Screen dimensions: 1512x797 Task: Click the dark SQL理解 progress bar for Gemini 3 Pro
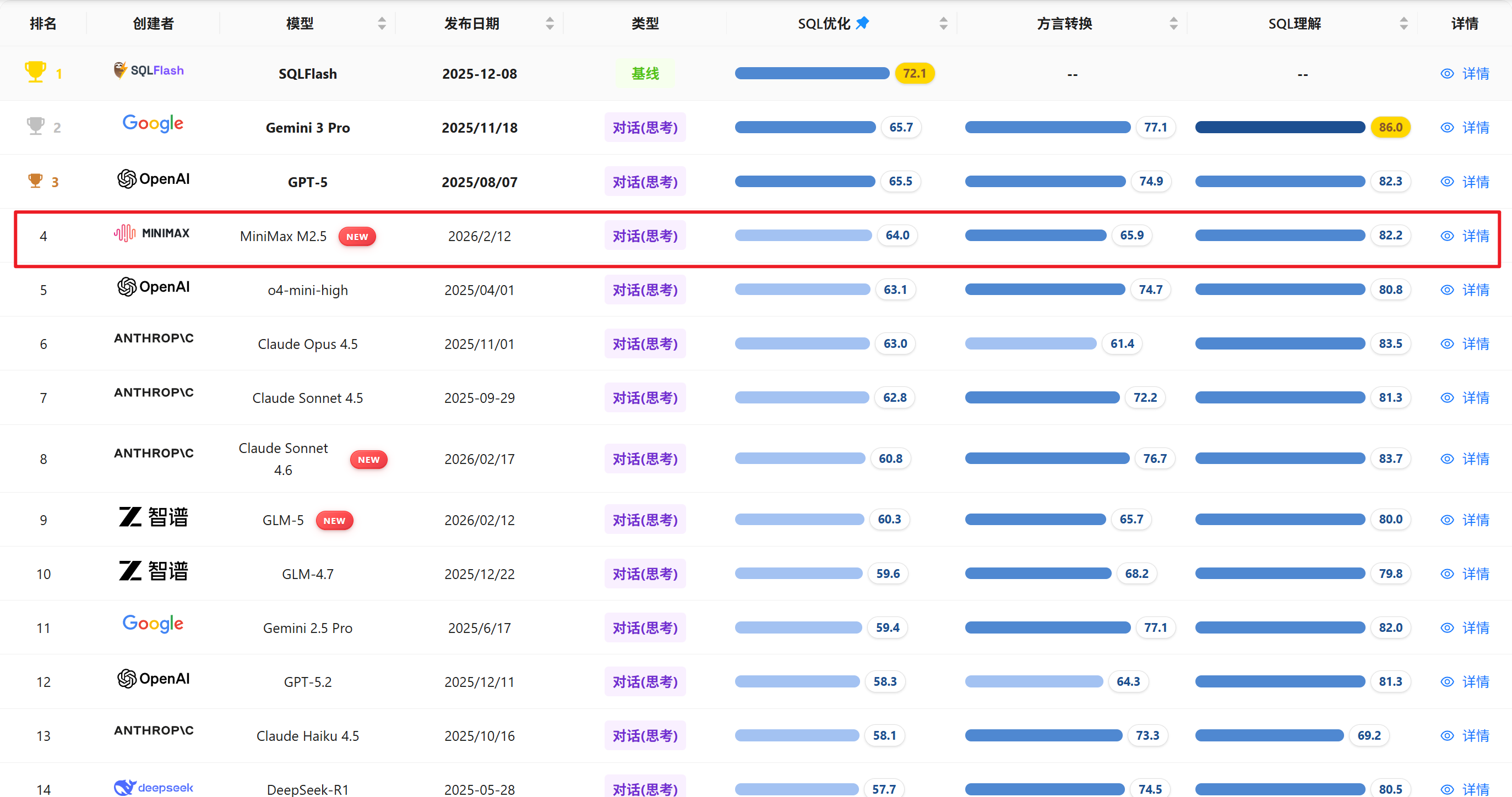click(1280, 127)
